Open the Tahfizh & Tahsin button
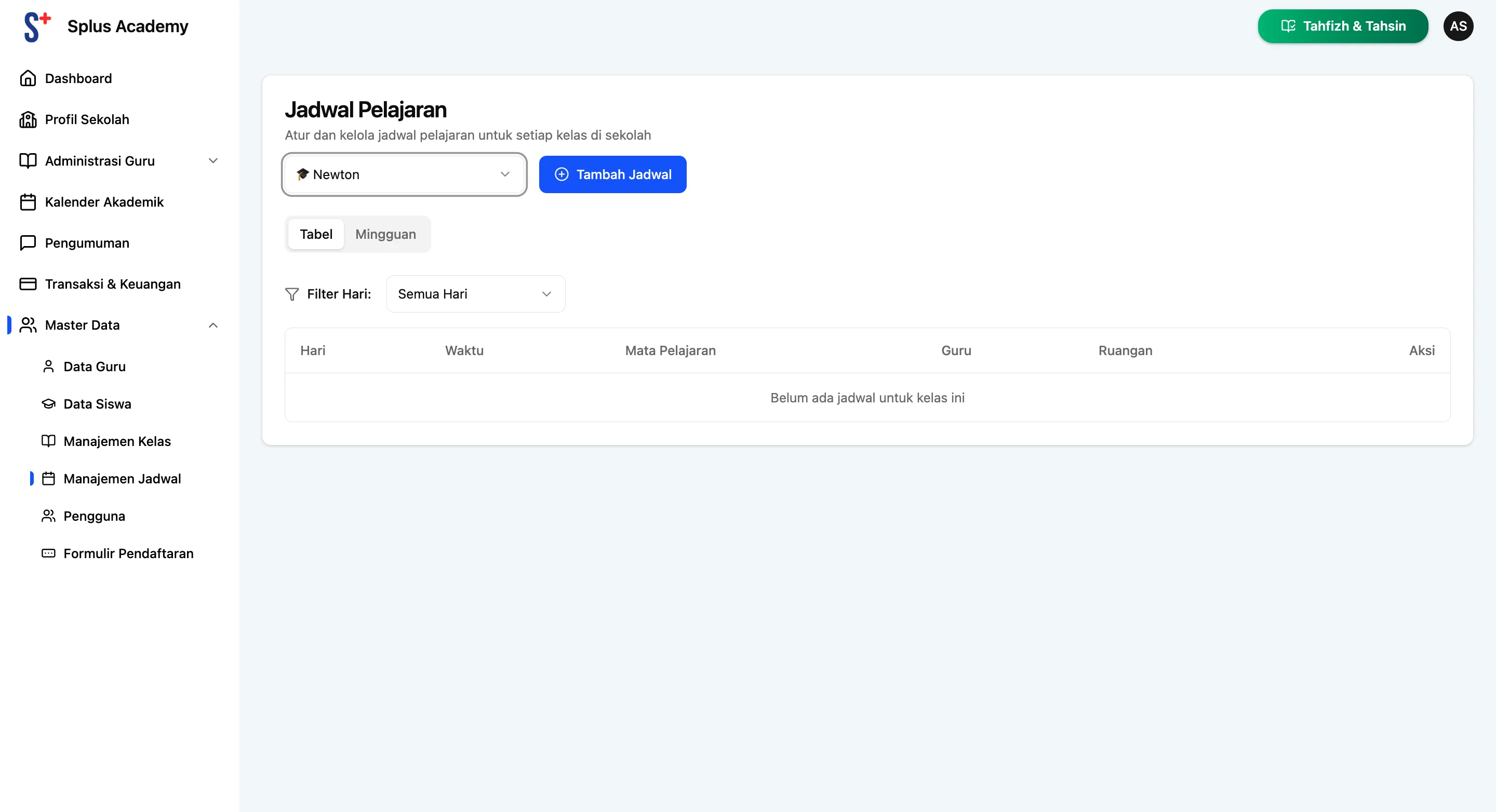 (x=1343, y=26)
